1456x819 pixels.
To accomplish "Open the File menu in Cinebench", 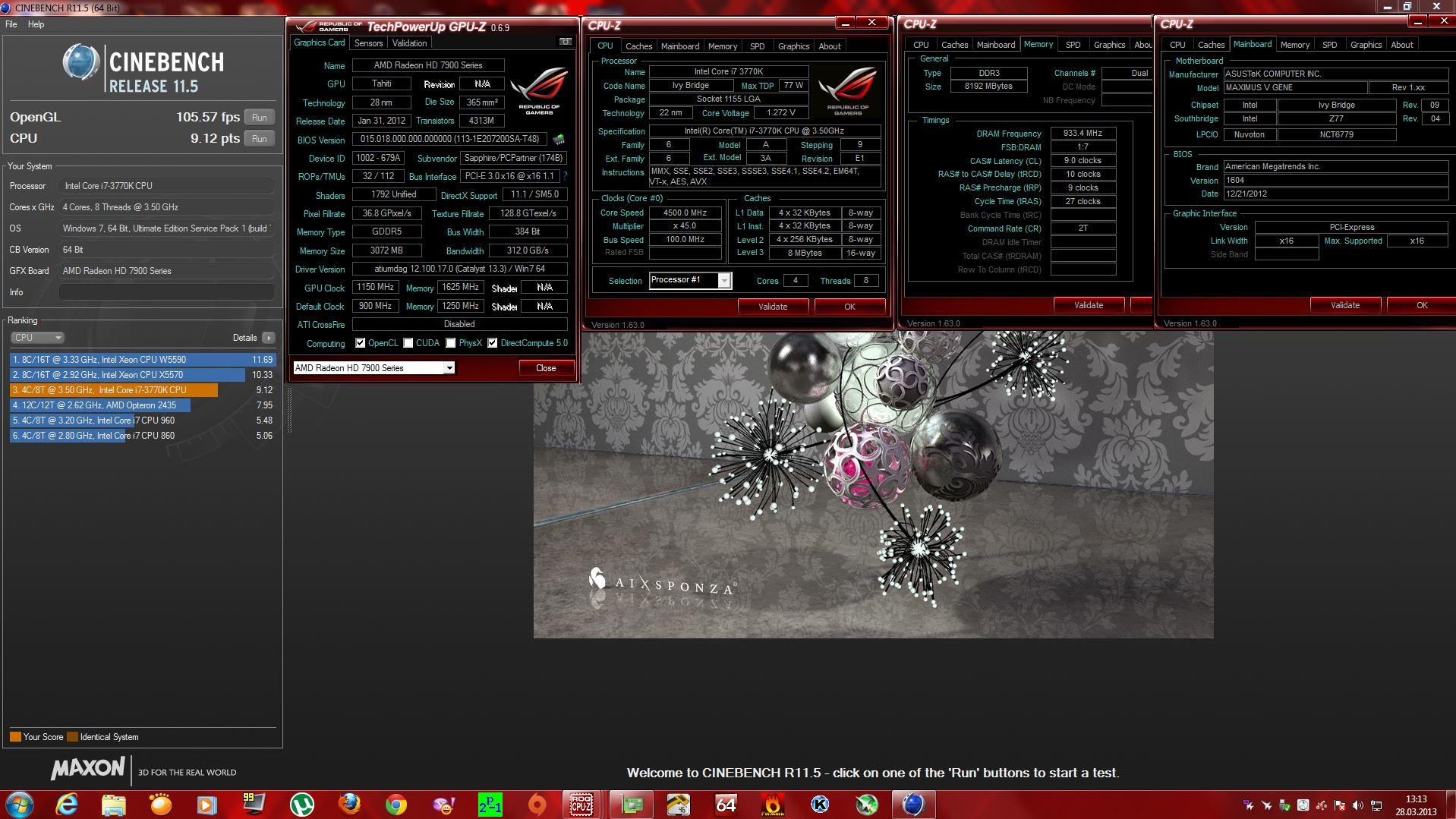I will pos(11,24).
